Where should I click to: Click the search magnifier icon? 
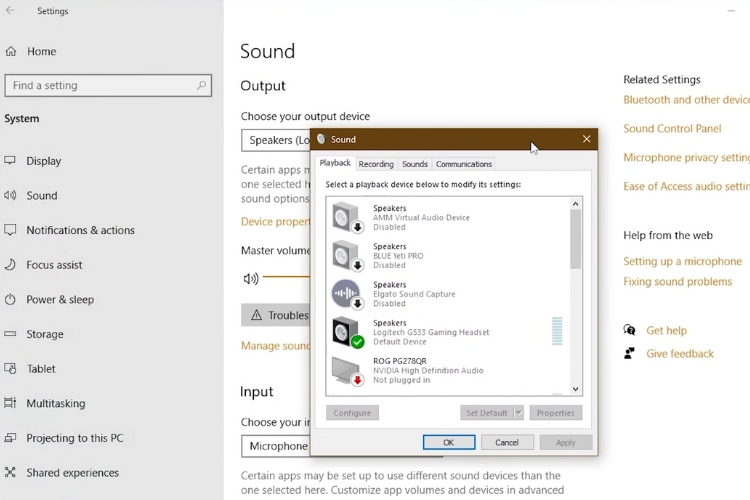pos(201,85)
